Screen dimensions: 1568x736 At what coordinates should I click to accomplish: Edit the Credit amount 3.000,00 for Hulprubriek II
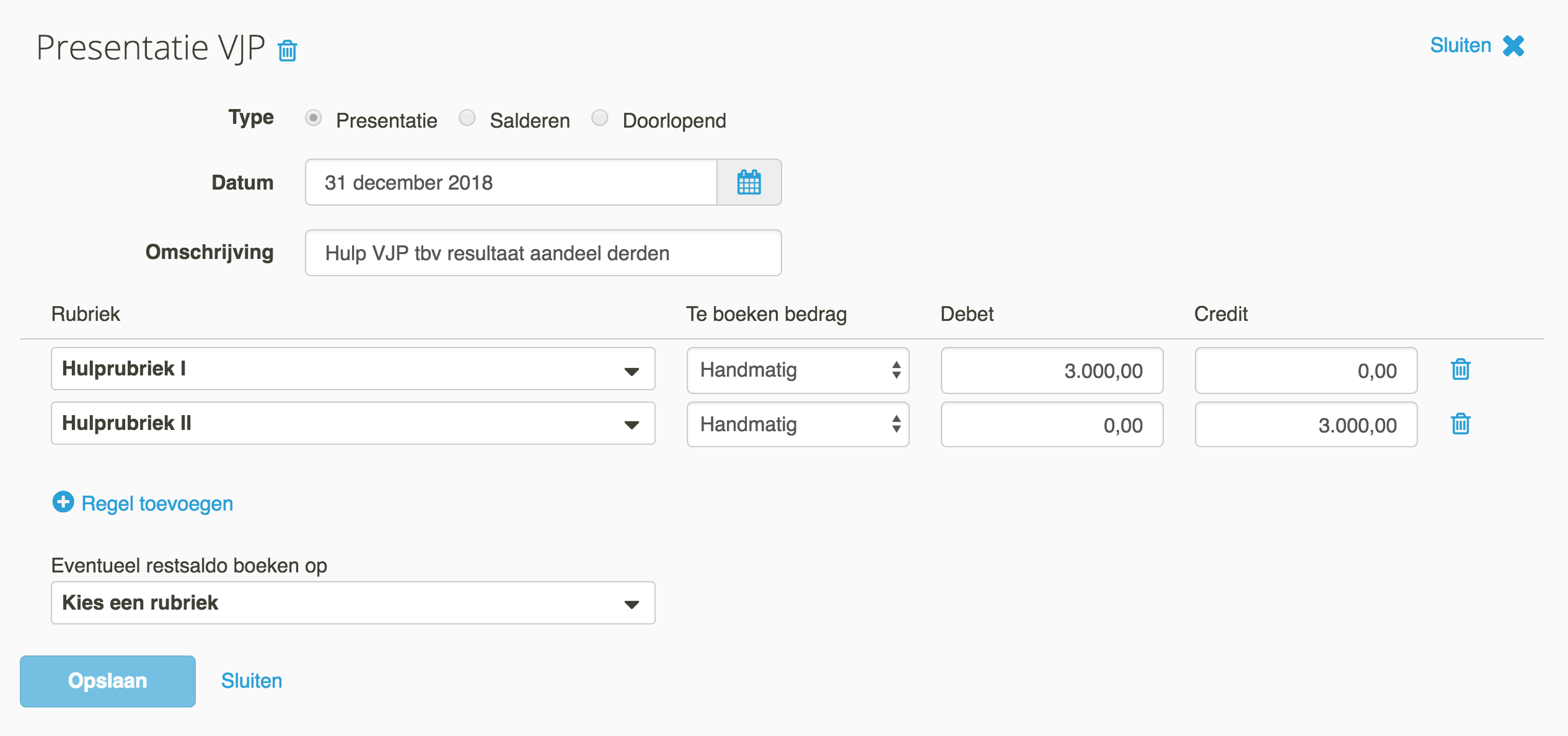coord(1306,425)
